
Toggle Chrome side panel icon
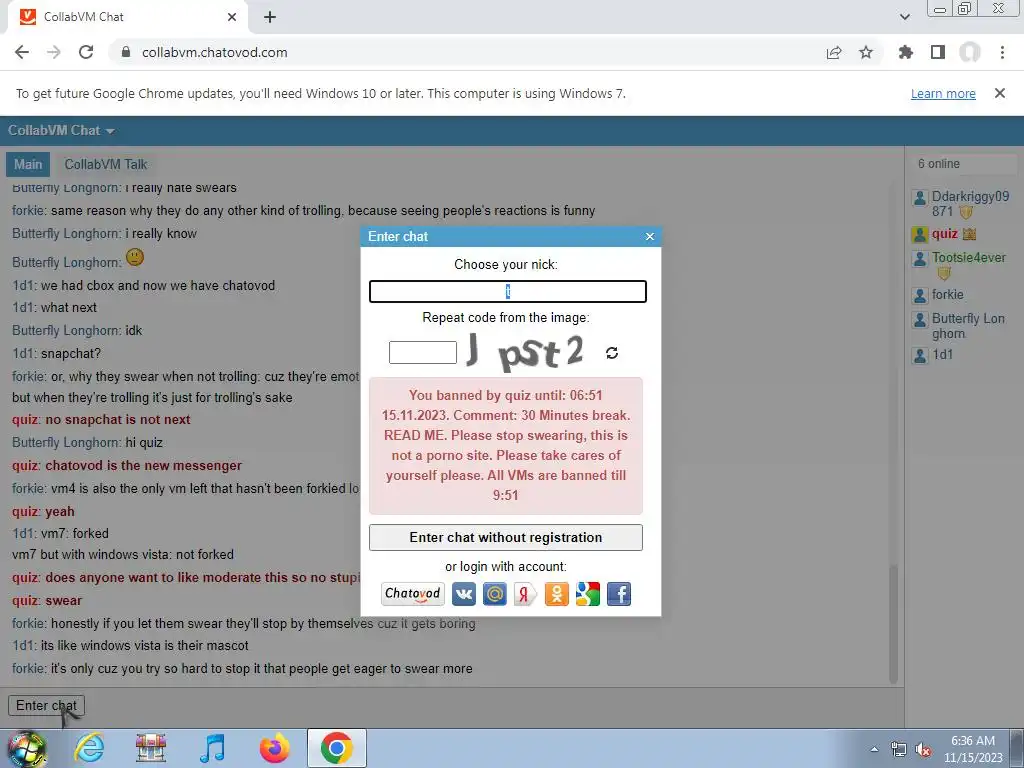click(x=938, y=52)
